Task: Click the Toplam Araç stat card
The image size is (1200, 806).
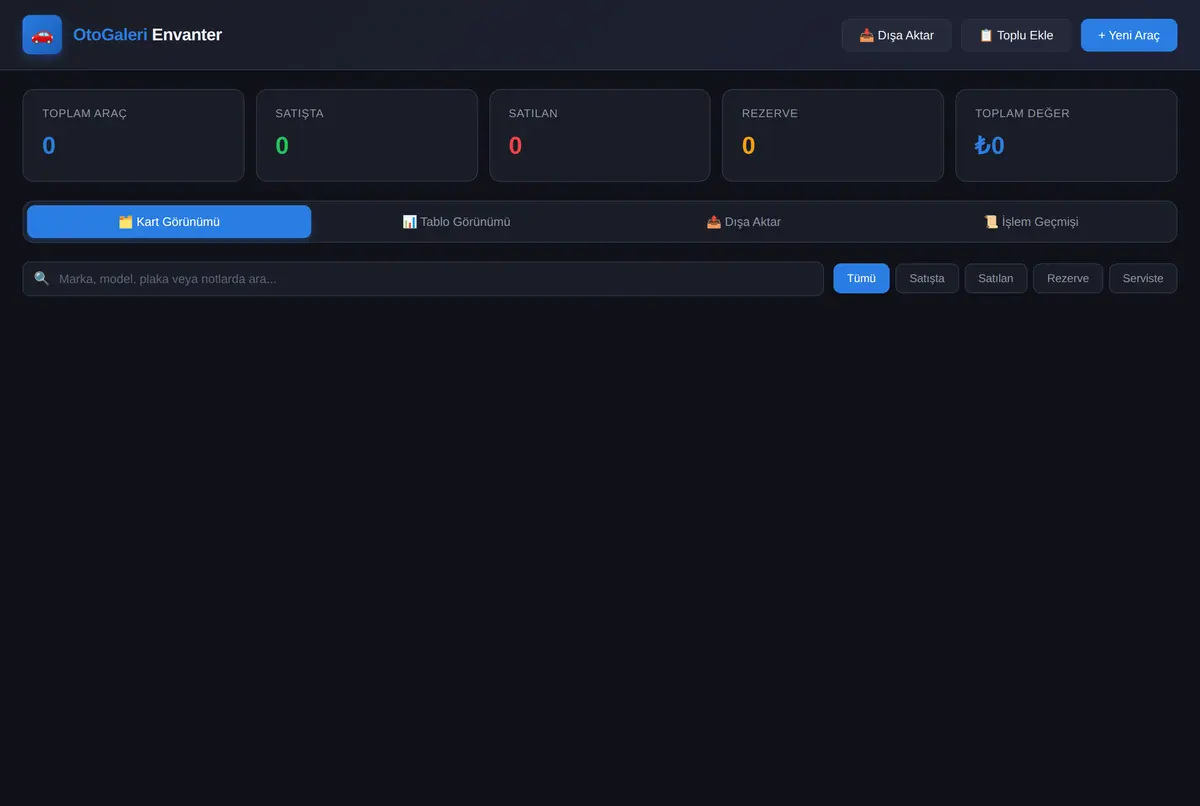Action: coord(133,136)
